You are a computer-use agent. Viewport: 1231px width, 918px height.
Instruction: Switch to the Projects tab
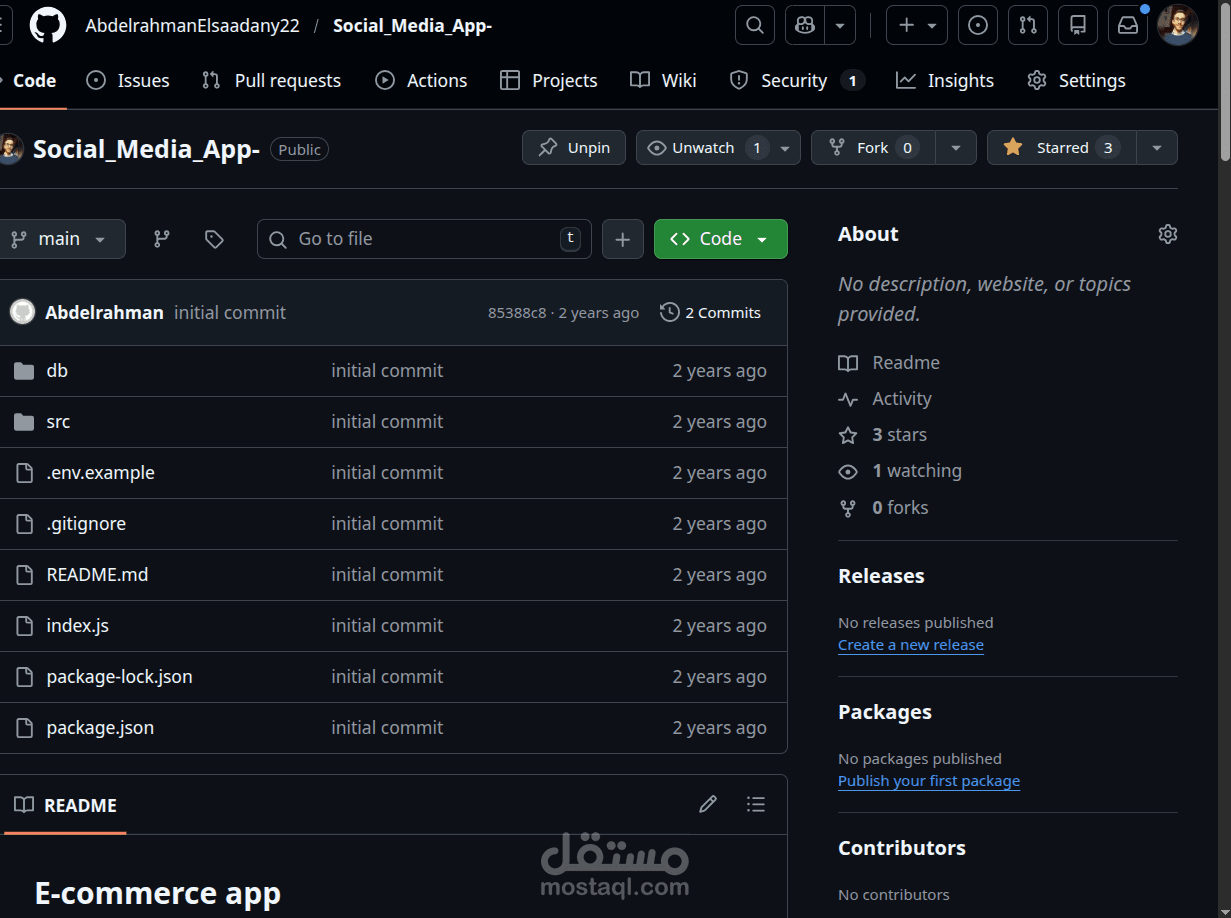click(549, 80)
